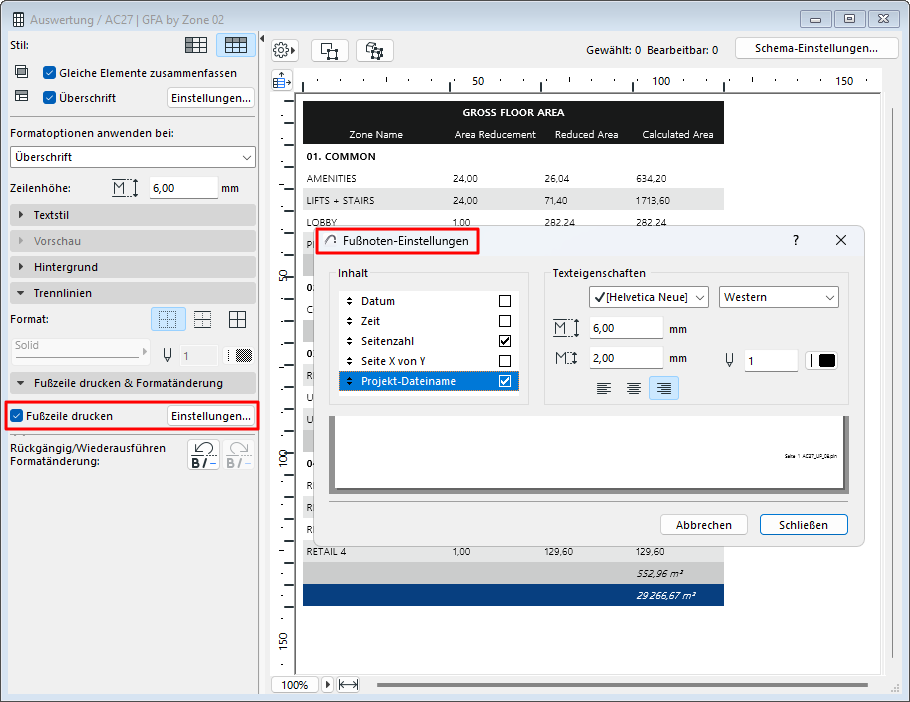The width and height of the screenshot is (910, 702).
Task: Open the Western script dropdown
Action: tap(778, 297)
